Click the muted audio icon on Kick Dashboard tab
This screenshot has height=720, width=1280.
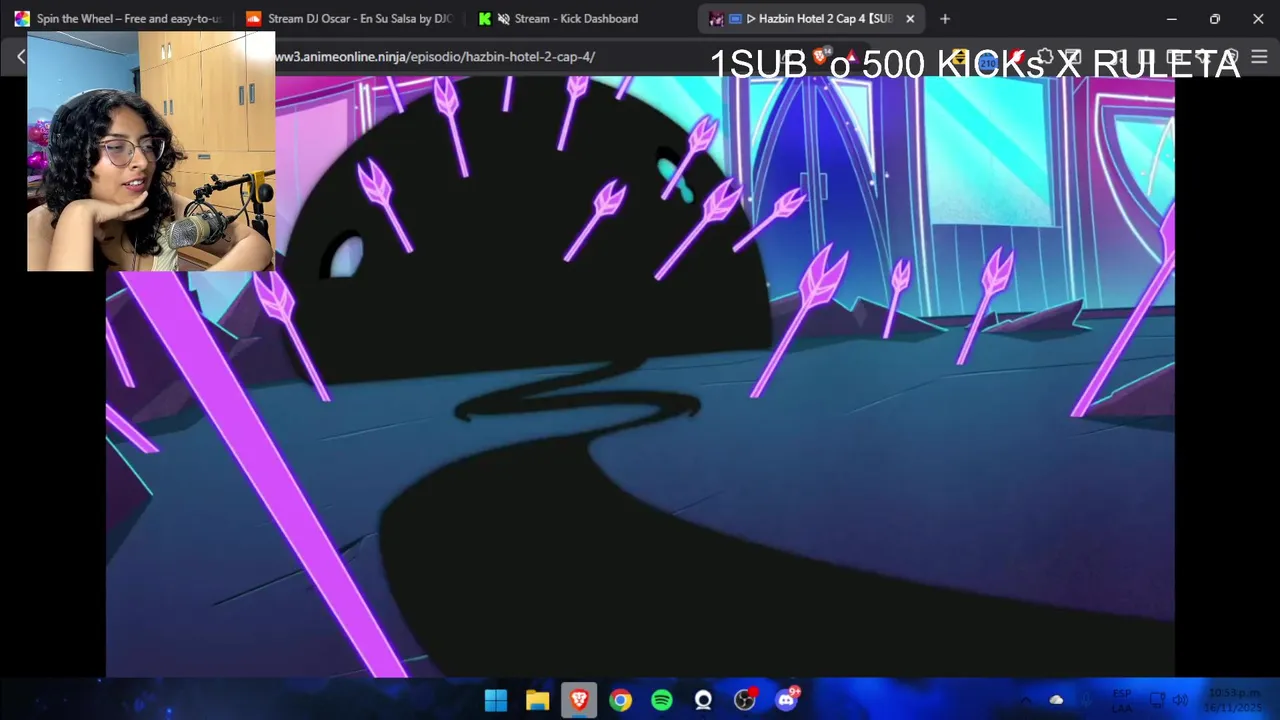click(504, 18)
